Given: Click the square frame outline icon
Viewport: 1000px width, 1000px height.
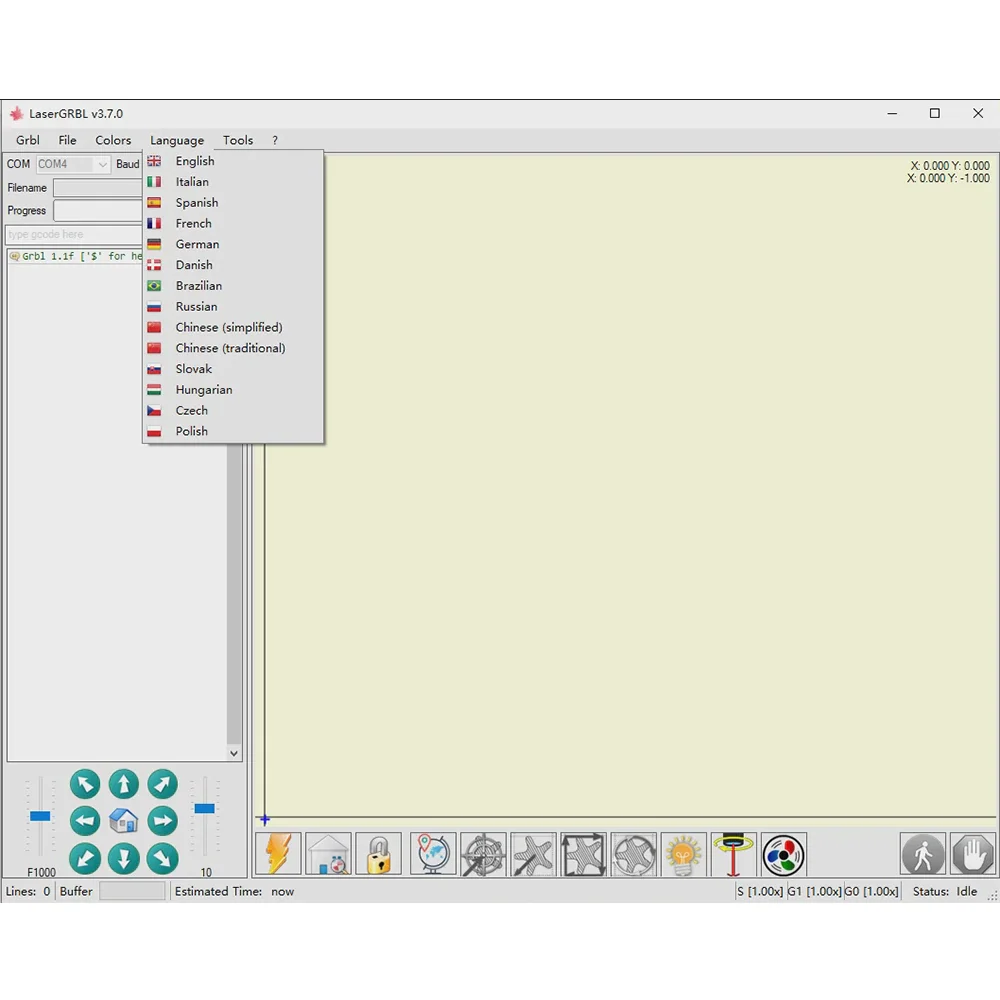Looking at the screenshot, I should (x=584, y=854).
